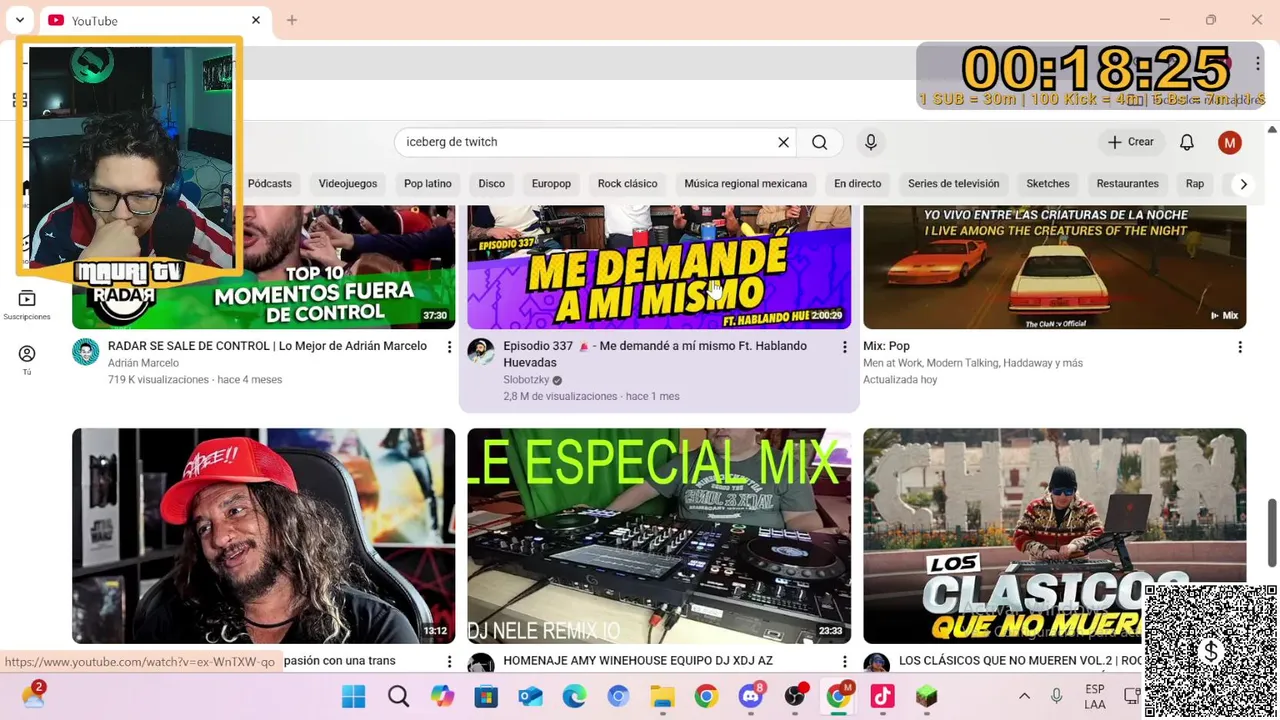Play the Mix: Pop thumbnail with cars
The image size is (1280, 720).
pyautogui.click(x=1054, y=267)
